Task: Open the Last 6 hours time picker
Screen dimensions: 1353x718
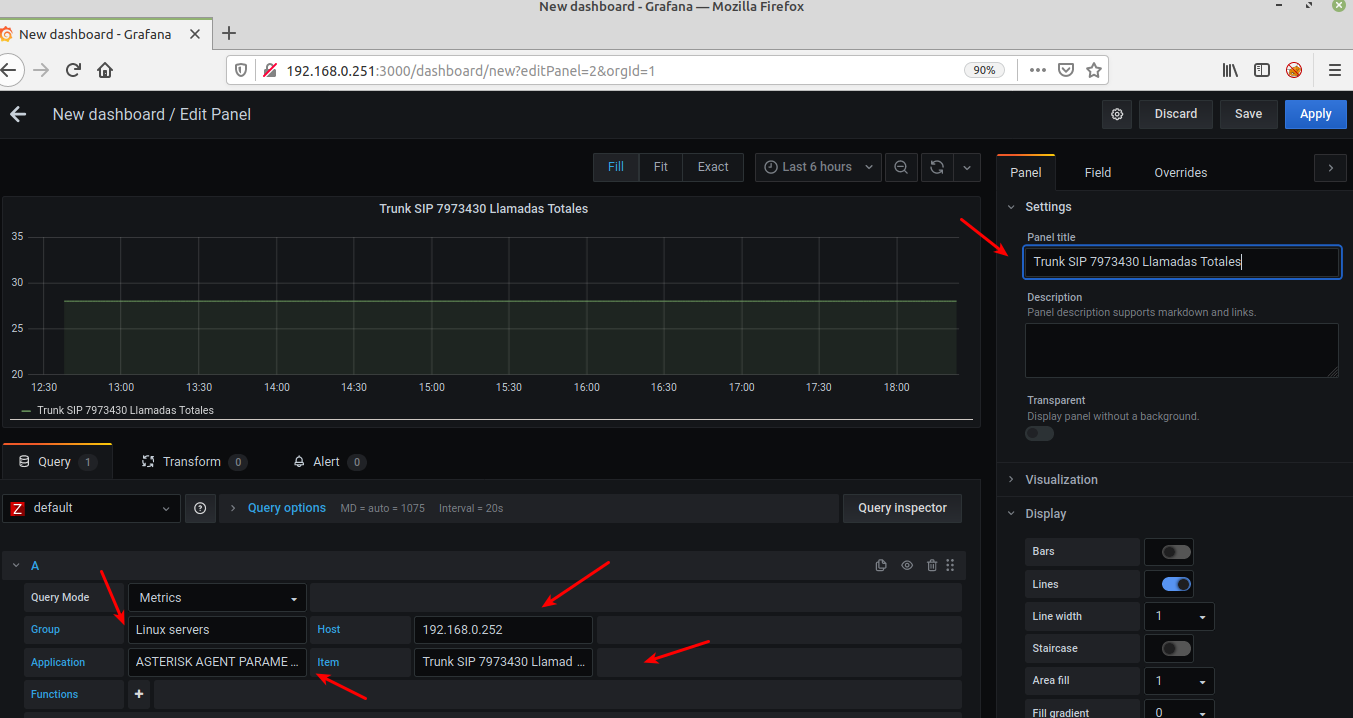Action: click(818, 167)
